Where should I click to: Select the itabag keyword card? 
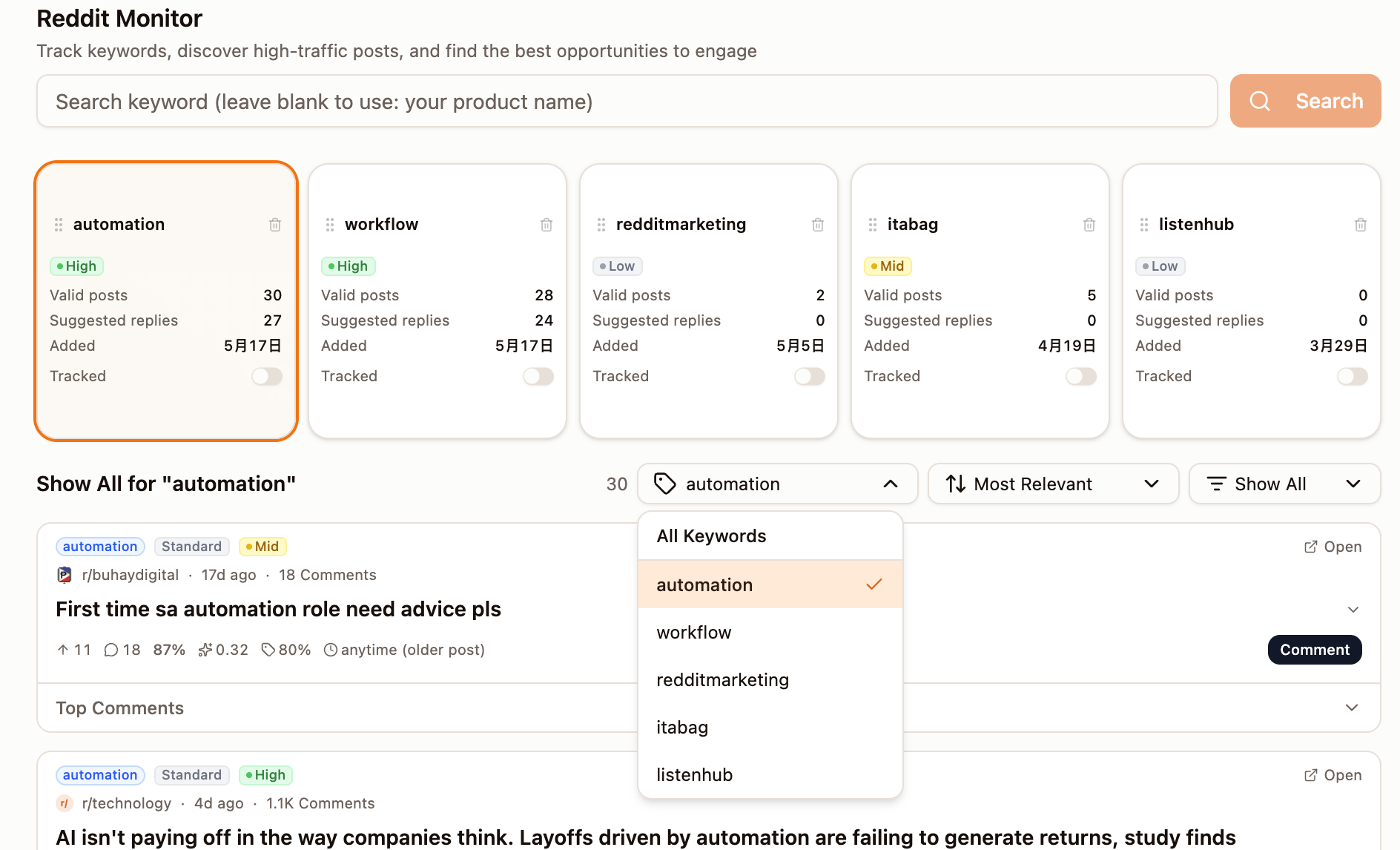[980, 300]
